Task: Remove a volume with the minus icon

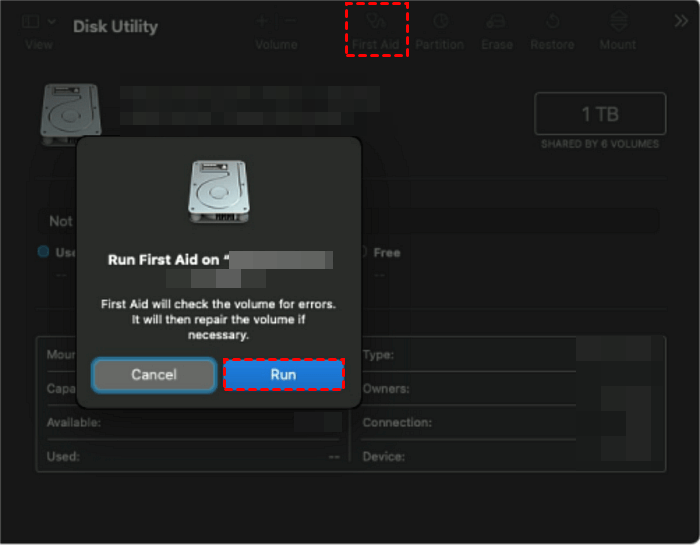Action: [290, 21]
